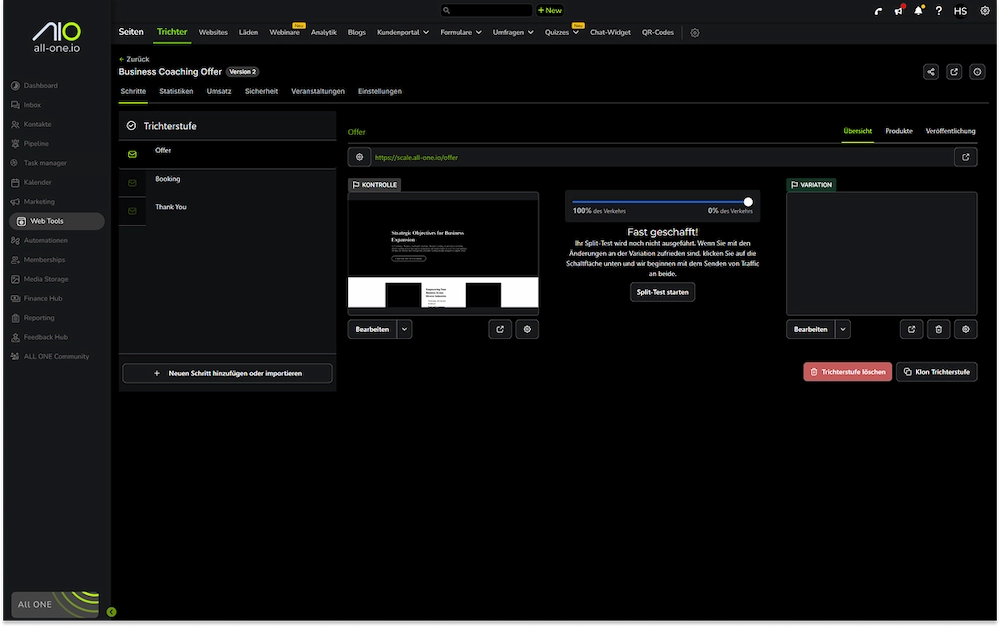Open the Dashboard sidebar item
1000x627 pixels.
pyautogui.click(x=41, y=85)
